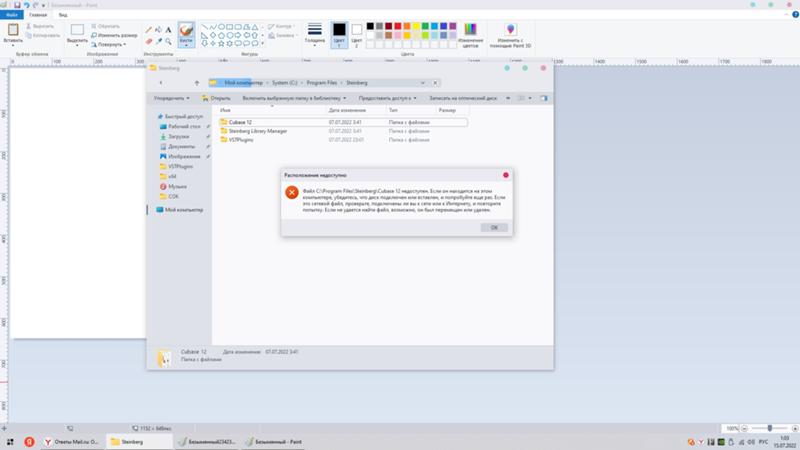
Task: Select the Text tool in Paint
Action: 168,30
